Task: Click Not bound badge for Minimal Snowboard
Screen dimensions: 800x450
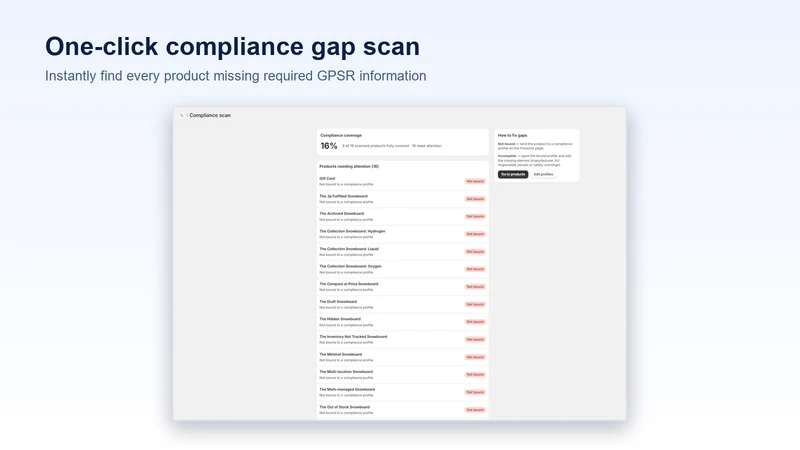Action: click(475, 357)
